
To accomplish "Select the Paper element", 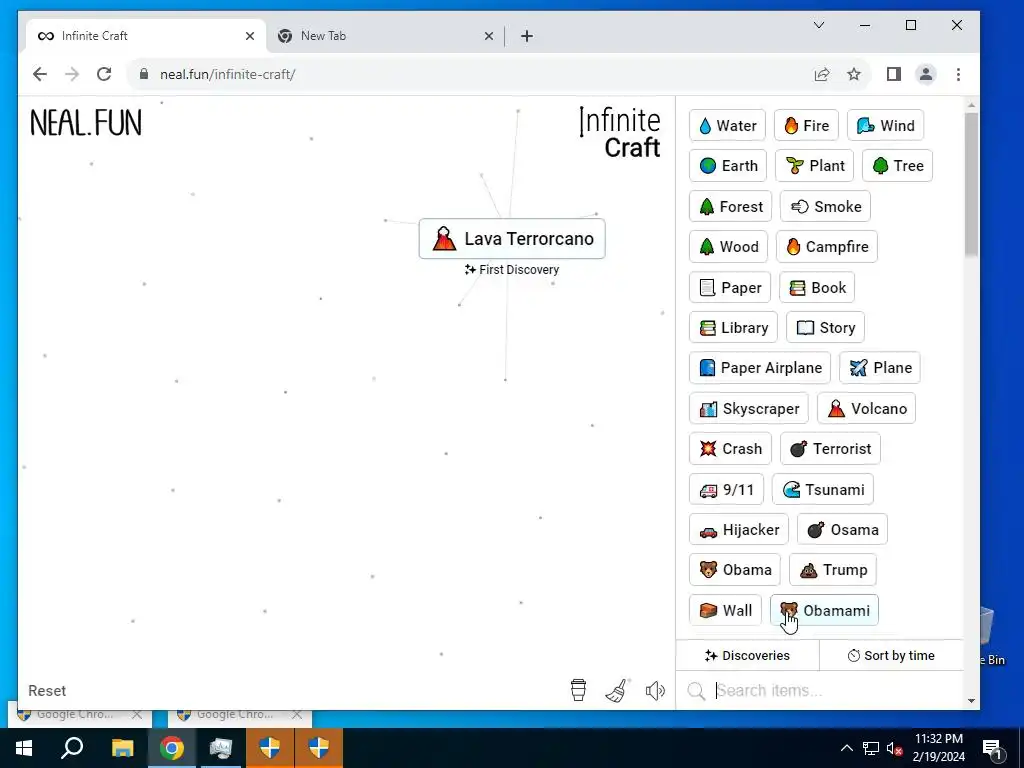I will (730, 287).
